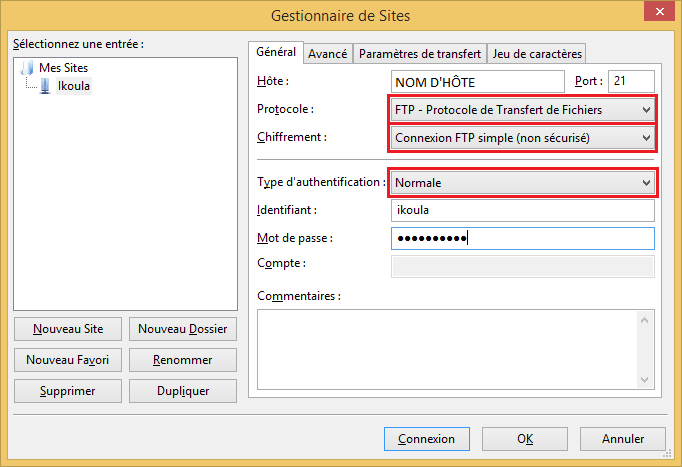The height and width of the screenshot is (467, 682).
Task: Click the Dupliquer button
Action: (x=183, y=391)
